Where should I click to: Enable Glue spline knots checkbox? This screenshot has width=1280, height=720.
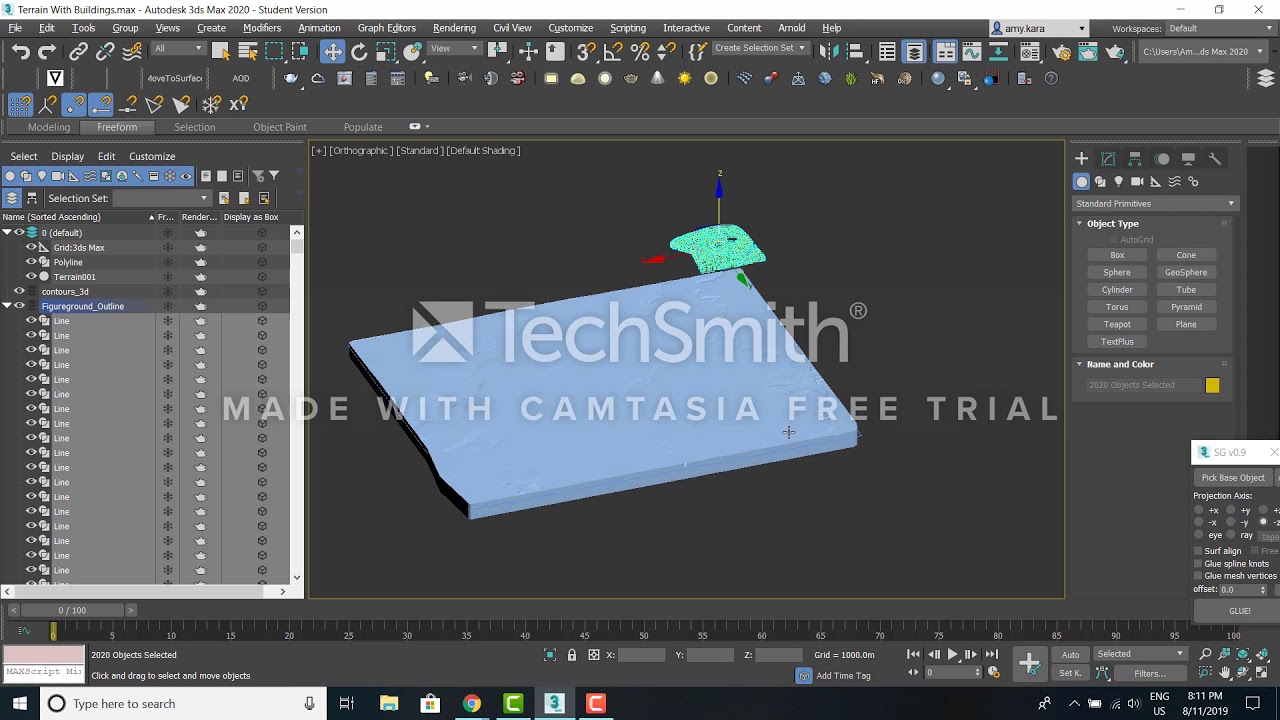1198,564
